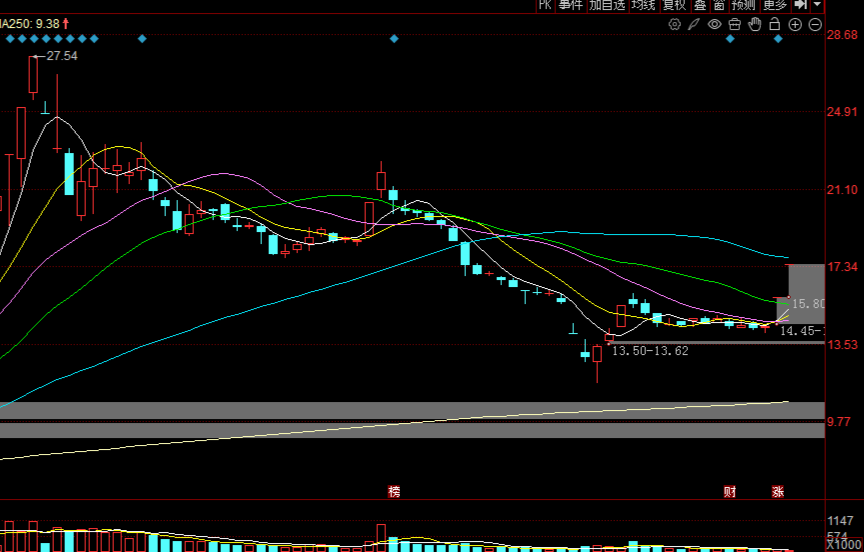Click the blue diamond event marker above 涨
The width and height of the screenshot is (864, 552).
pyautogui.click(x=778, y=39)
